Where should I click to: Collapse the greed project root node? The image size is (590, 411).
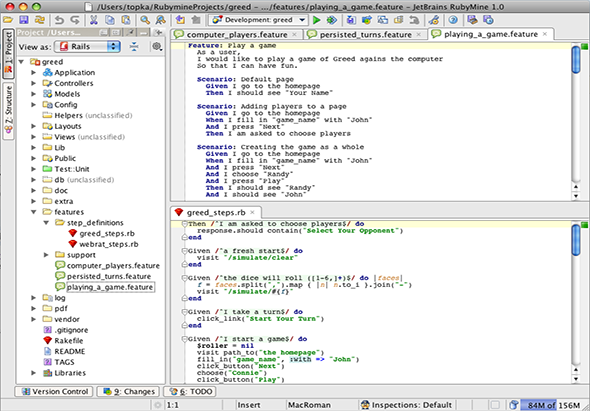coord(21,62)
